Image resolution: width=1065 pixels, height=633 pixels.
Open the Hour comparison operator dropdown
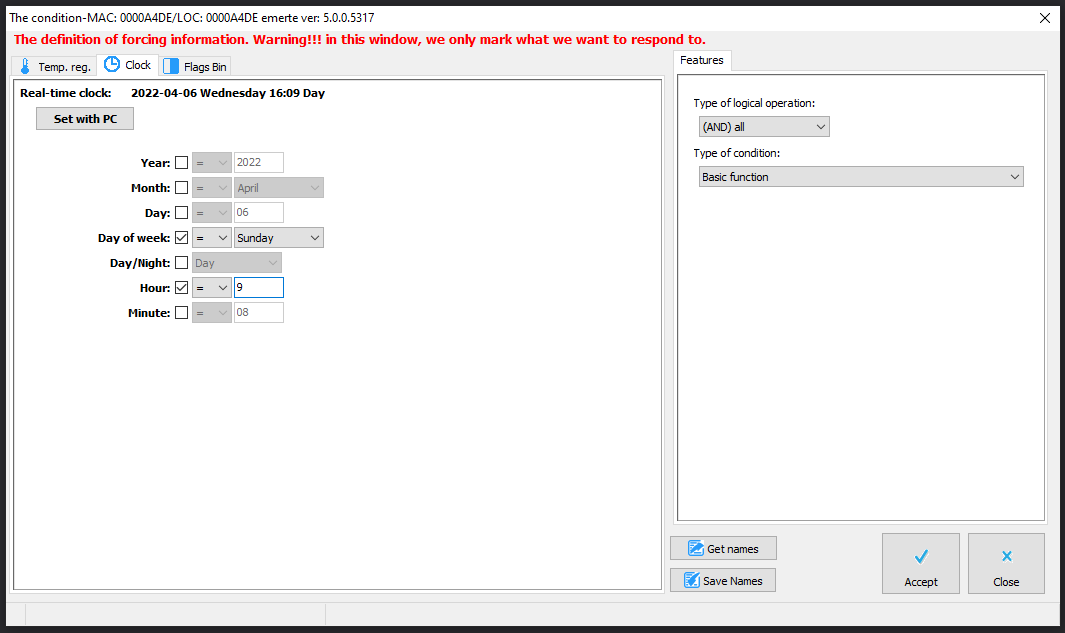click(x=211, y=287)
